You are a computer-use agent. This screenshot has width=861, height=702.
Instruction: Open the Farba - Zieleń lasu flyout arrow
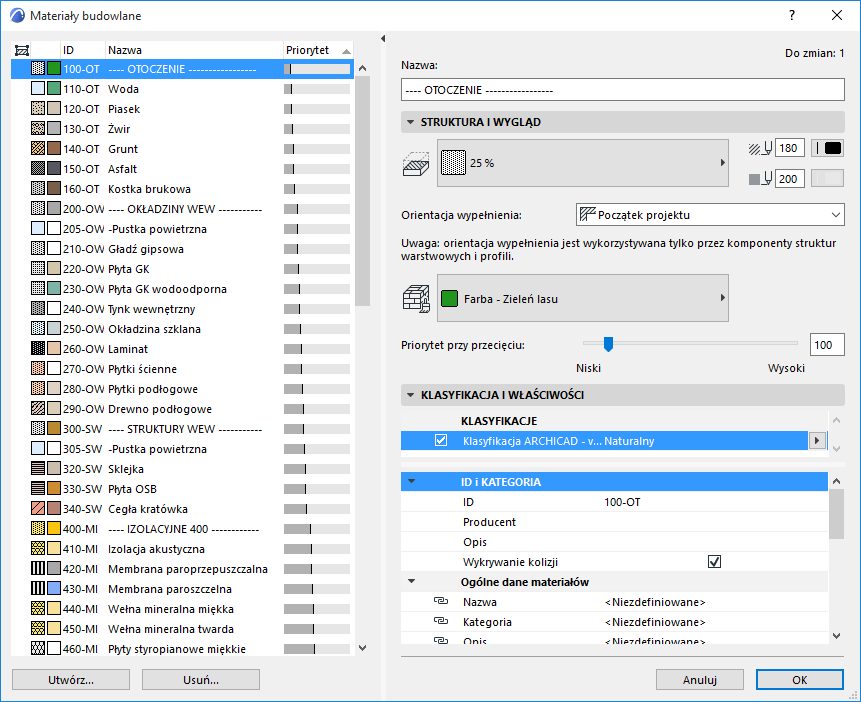pos(723,298)
